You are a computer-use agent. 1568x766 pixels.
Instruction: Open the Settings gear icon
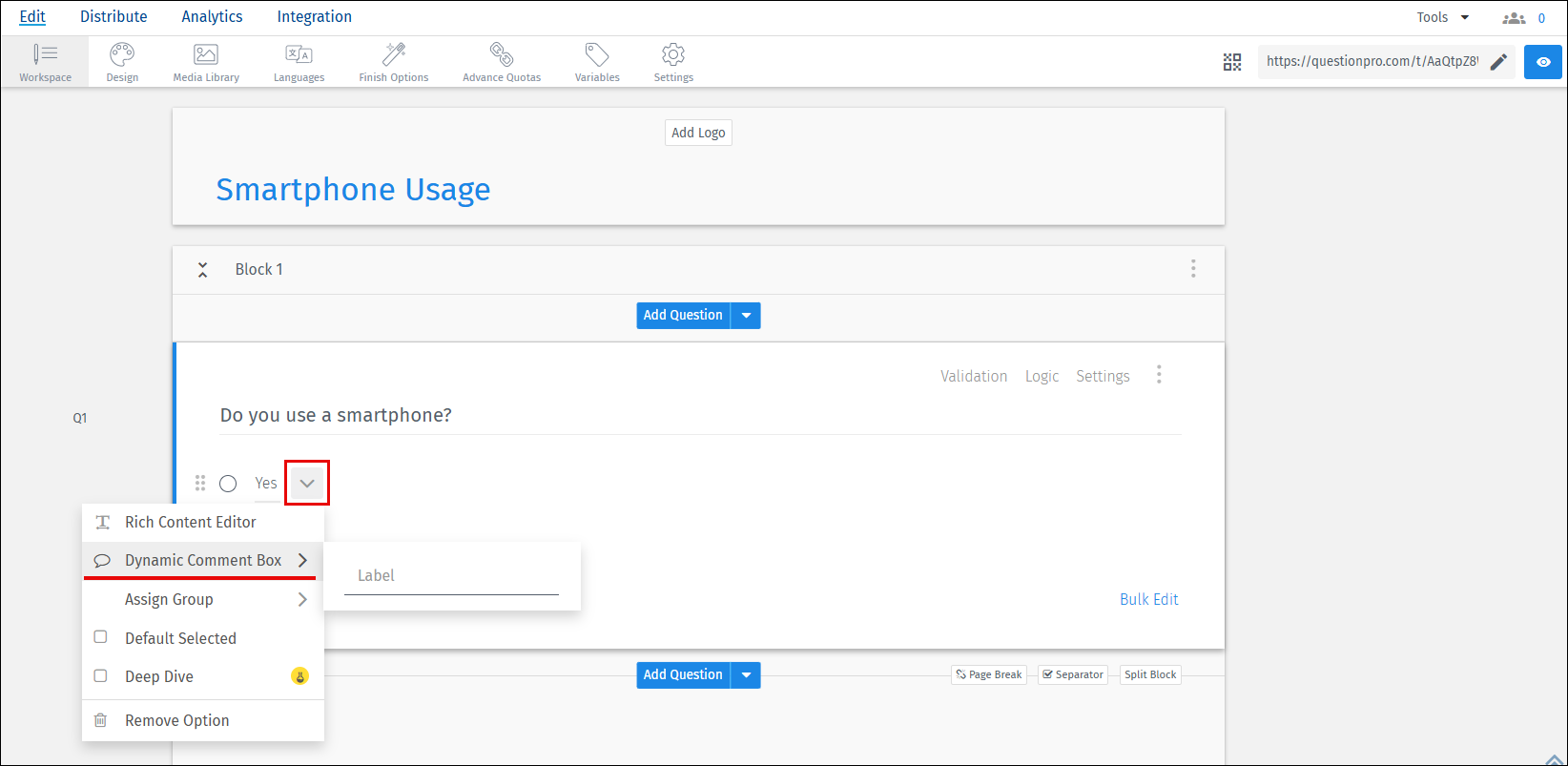pos(673,62)
